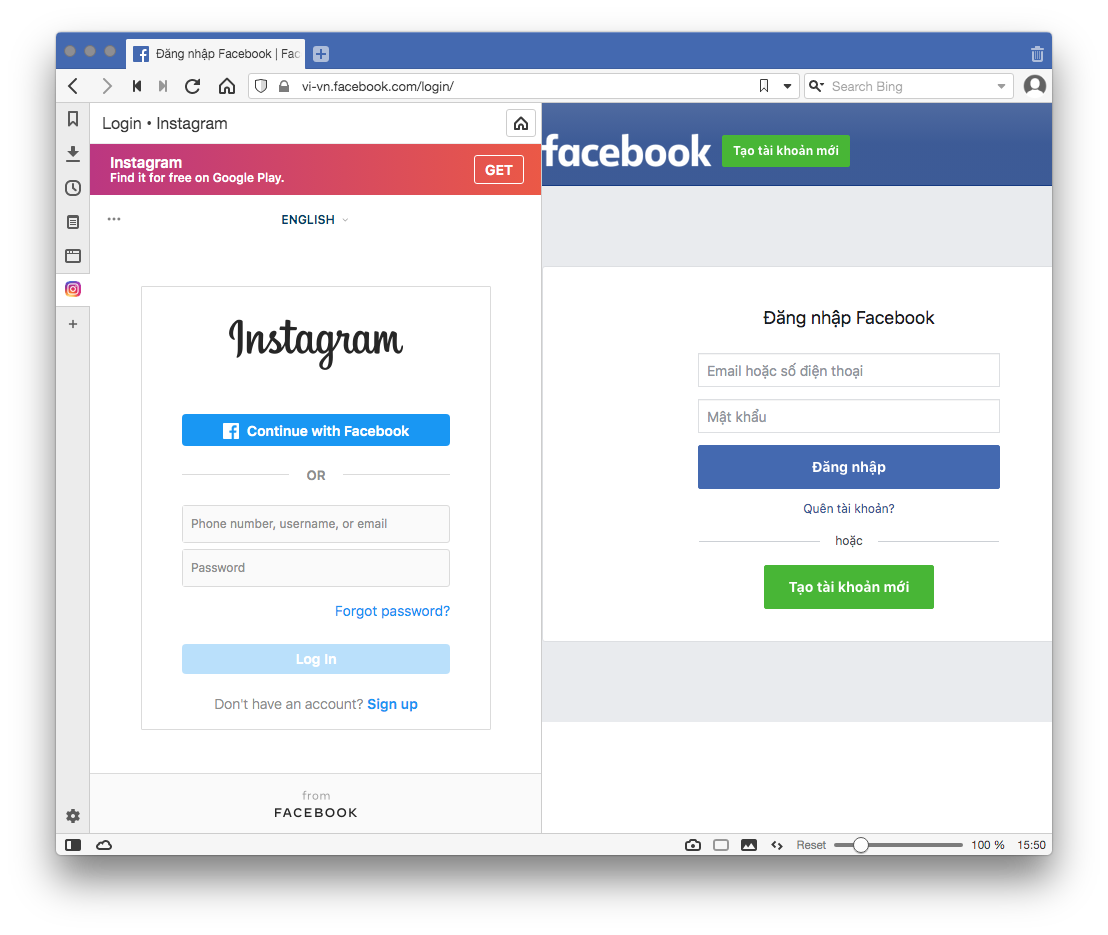Open a new tab with plus button
The height and width of the screenshot is (935, 1108).
coord(321,54)
